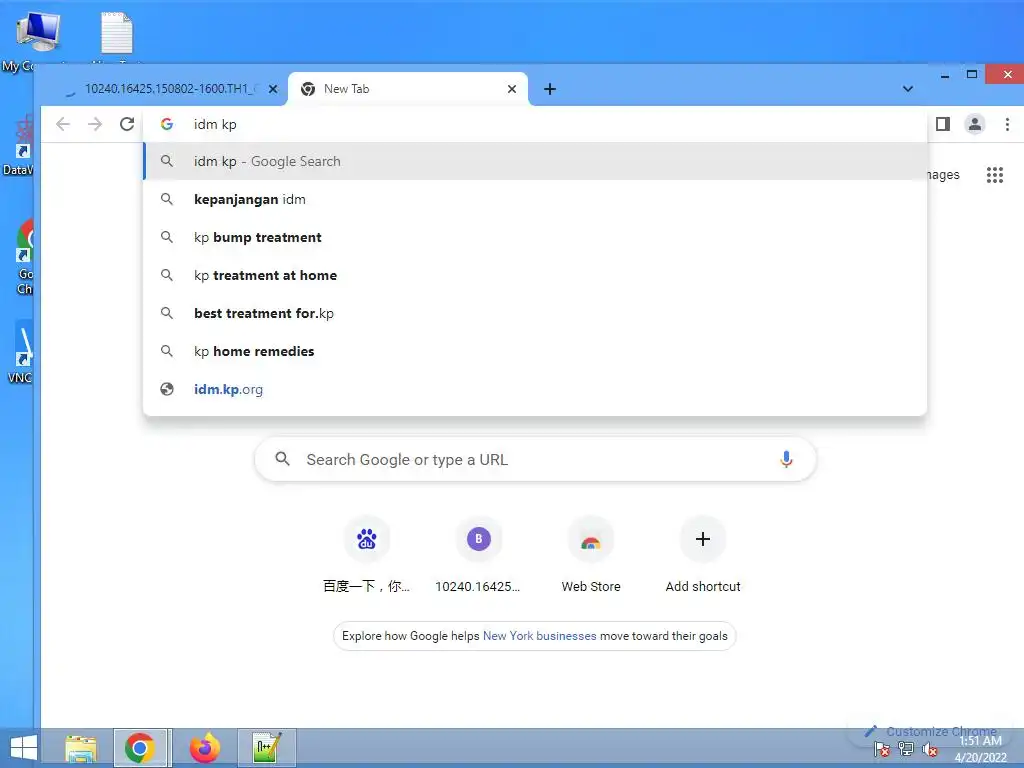
Task: Pick the 'kepanjangan idm' suggestion
Action: 536,199
